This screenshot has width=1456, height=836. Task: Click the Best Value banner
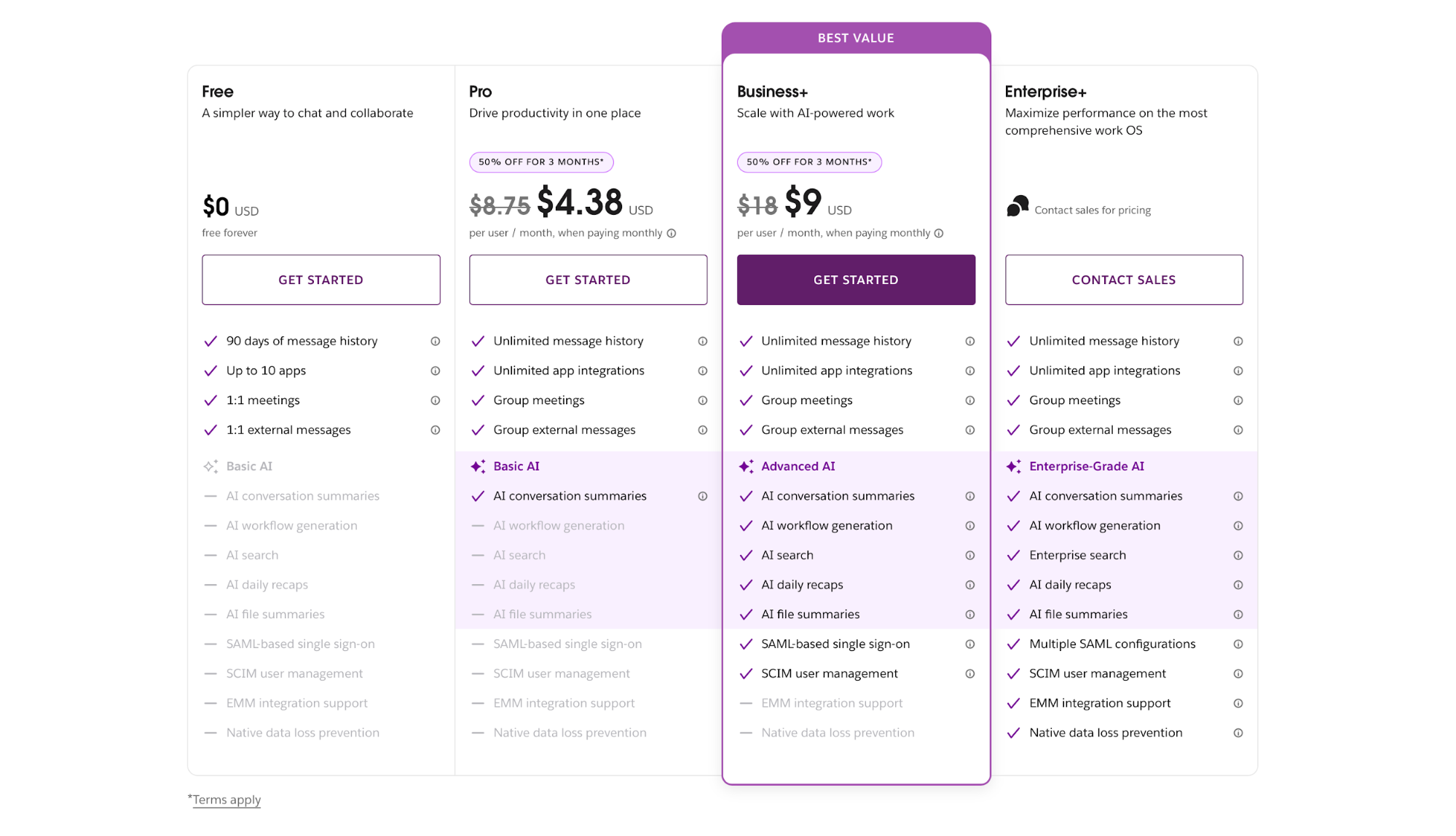[x=856, y=39]
